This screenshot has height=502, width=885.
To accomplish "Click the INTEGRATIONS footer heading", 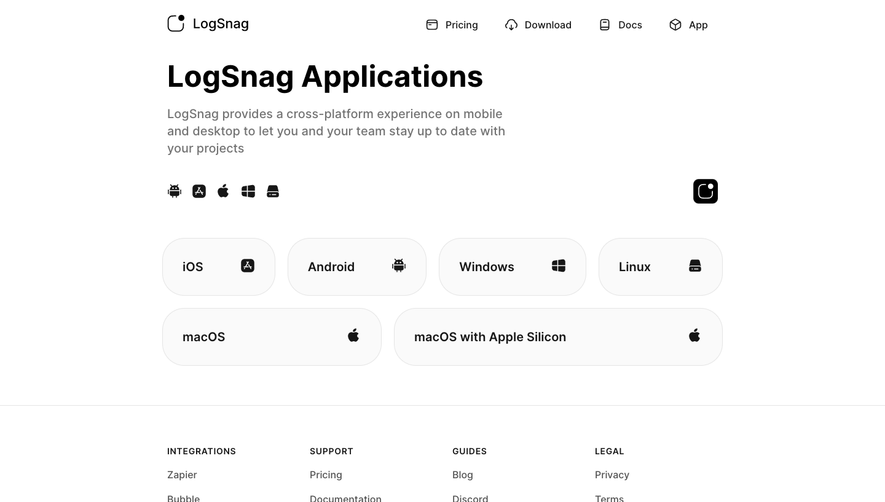I will tap(201, 451).
